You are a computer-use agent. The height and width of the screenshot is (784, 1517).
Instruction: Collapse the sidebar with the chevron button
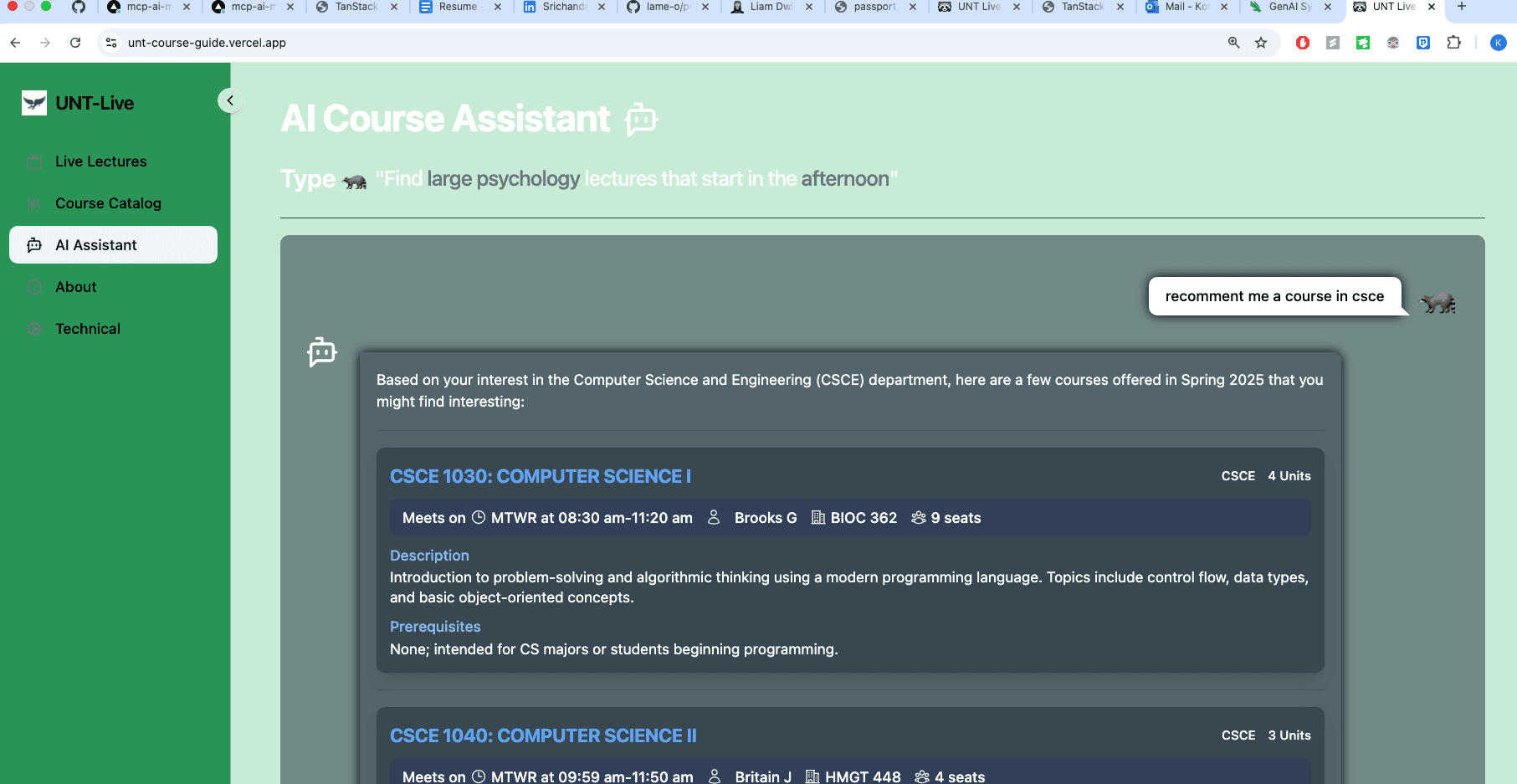[x=230, y=100]
